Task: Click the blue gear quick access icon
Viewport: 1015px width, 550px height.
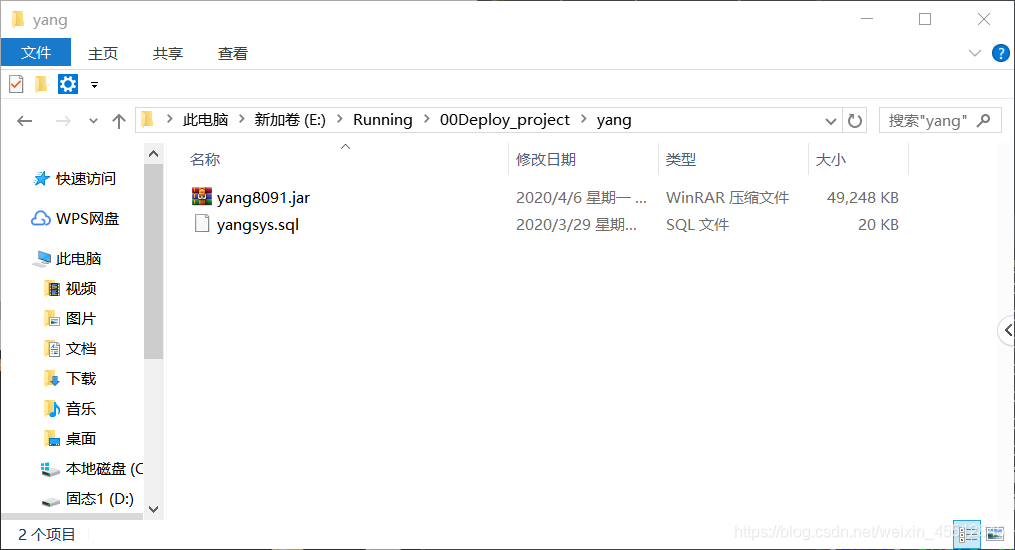Action: (68, 84)
